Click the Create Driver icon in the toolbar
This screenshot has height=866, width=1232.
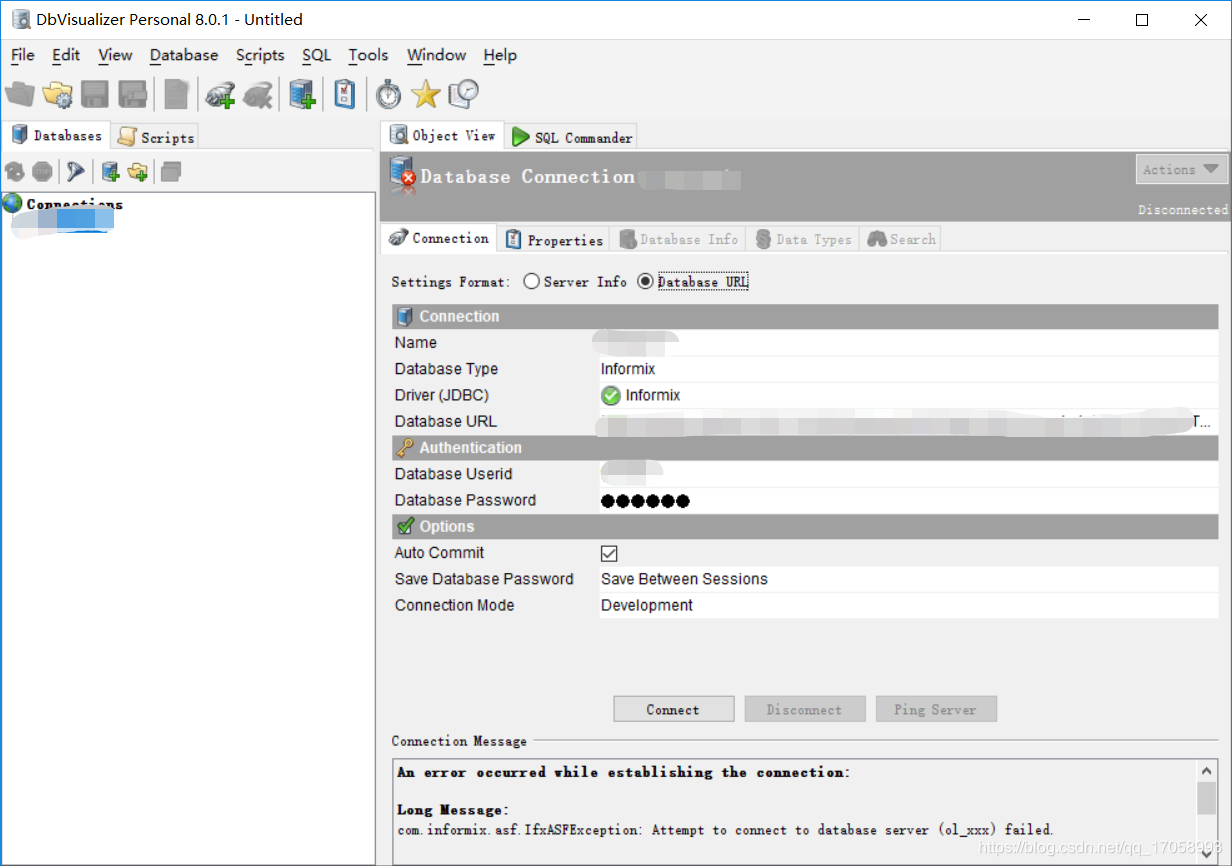[x=221, y=94]
